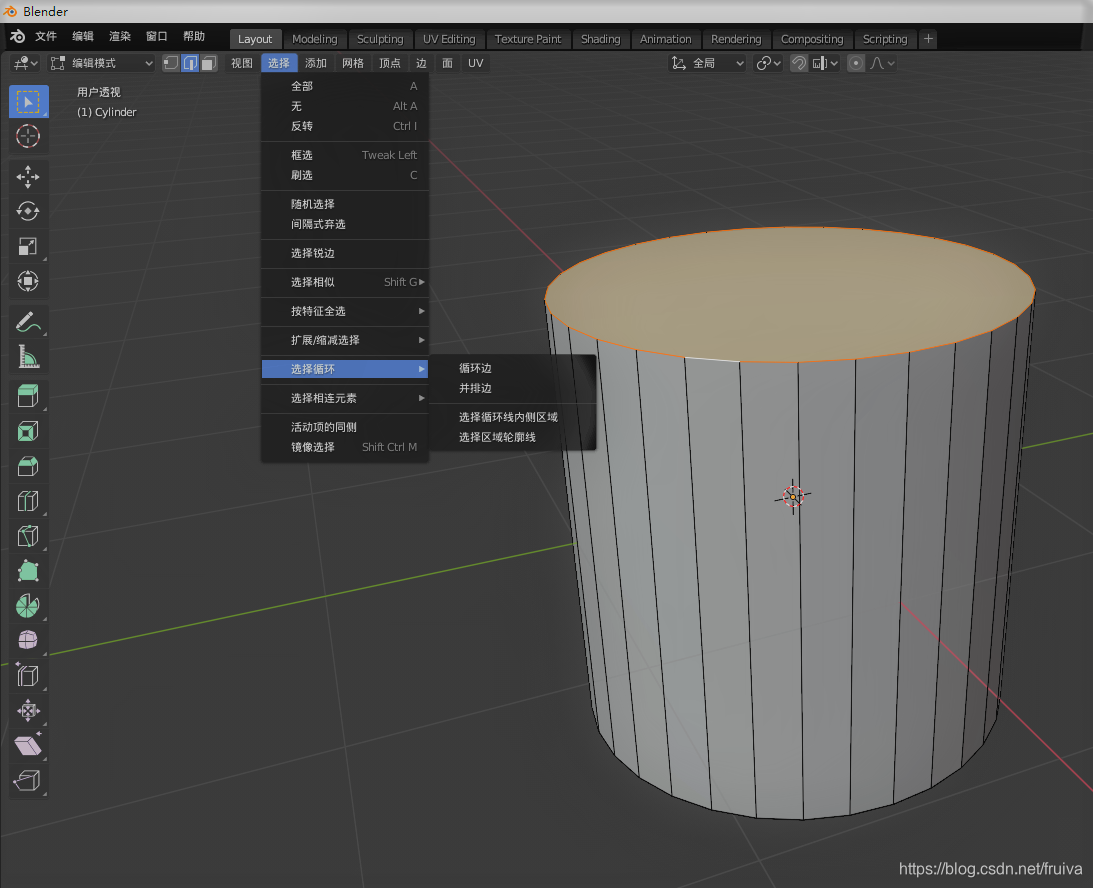
Task: Switch to vertex select mode
Action: tap(171, 63)
